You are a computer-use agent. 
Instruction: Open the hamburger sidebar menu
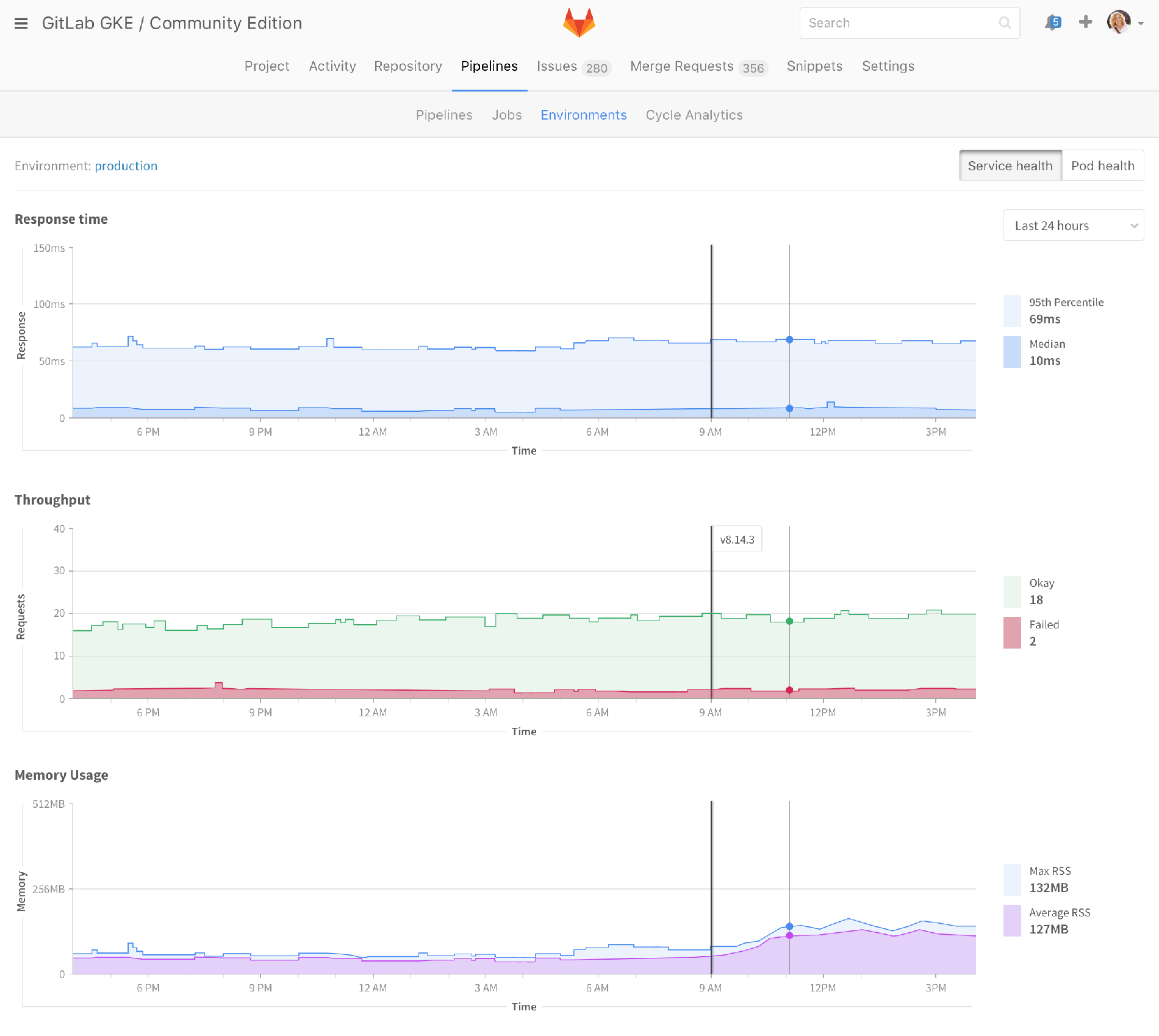pos(21,23)
